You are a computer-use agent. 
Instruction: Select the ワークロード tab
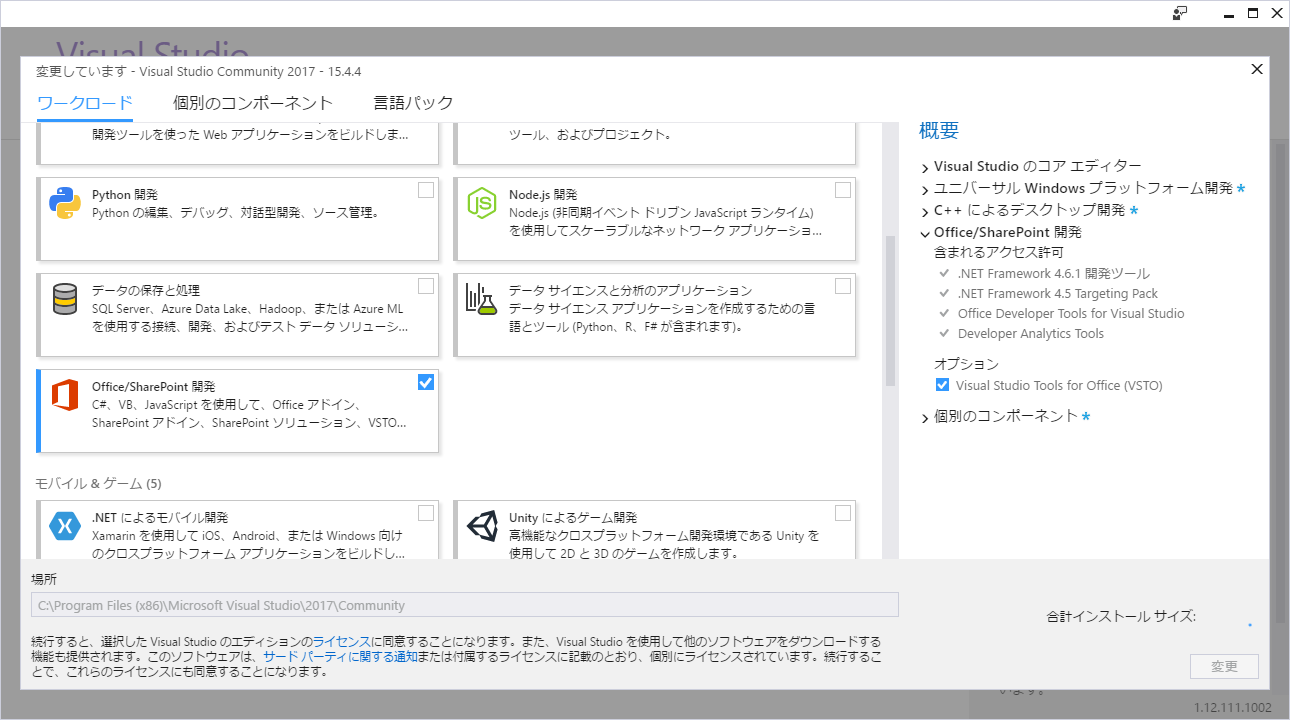(x=85, y=103)
